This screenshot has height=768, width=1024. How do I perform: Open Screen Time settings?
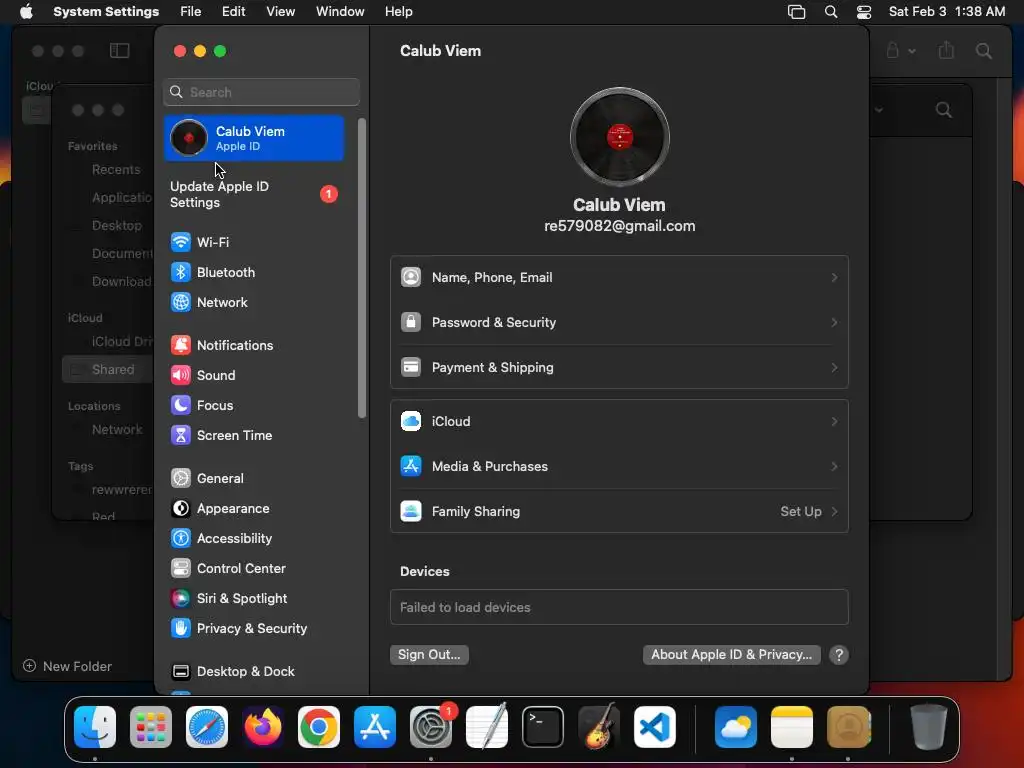(x=253, y=436)
